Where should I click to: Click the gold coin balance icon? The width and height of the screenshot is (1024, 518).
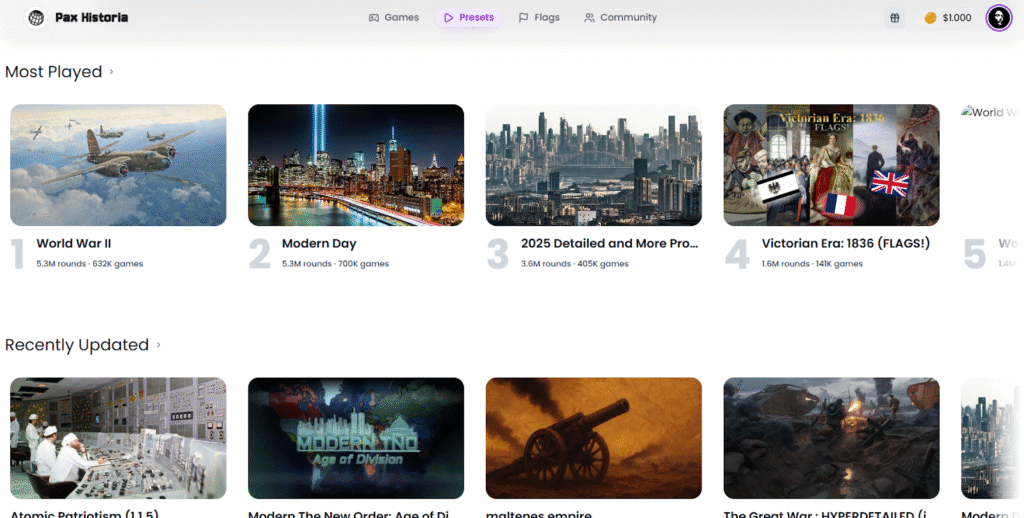(930, 18)
